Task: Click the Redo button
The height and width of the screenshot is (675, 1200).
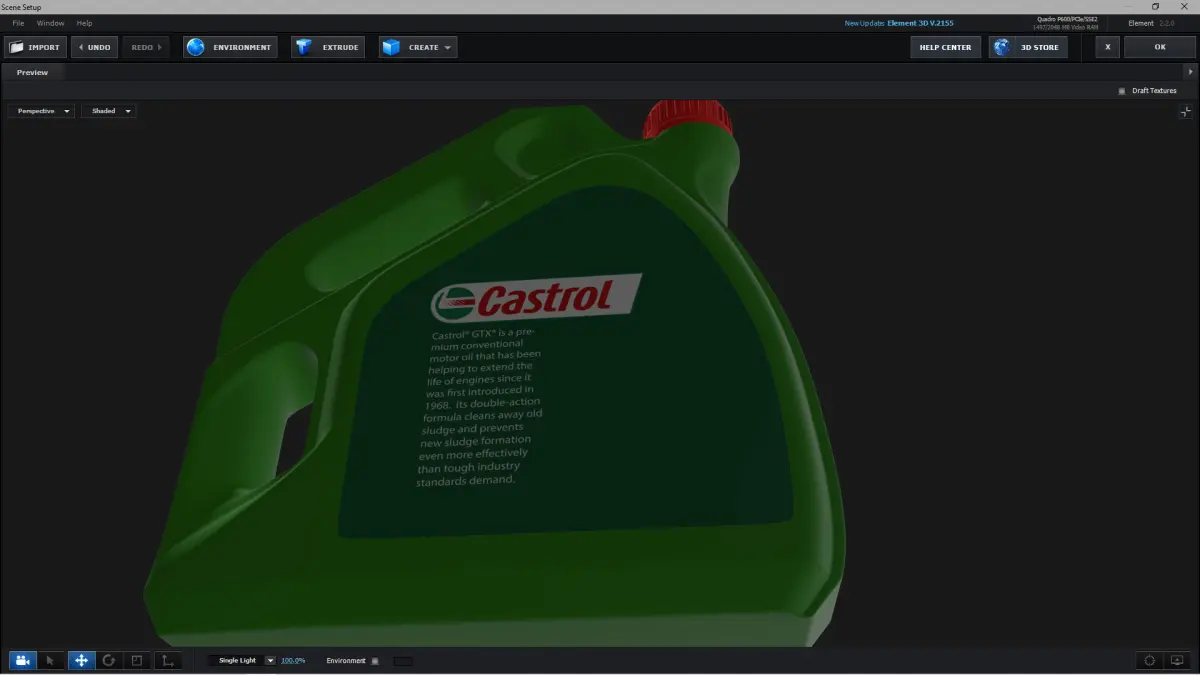Action: (146, 47)
